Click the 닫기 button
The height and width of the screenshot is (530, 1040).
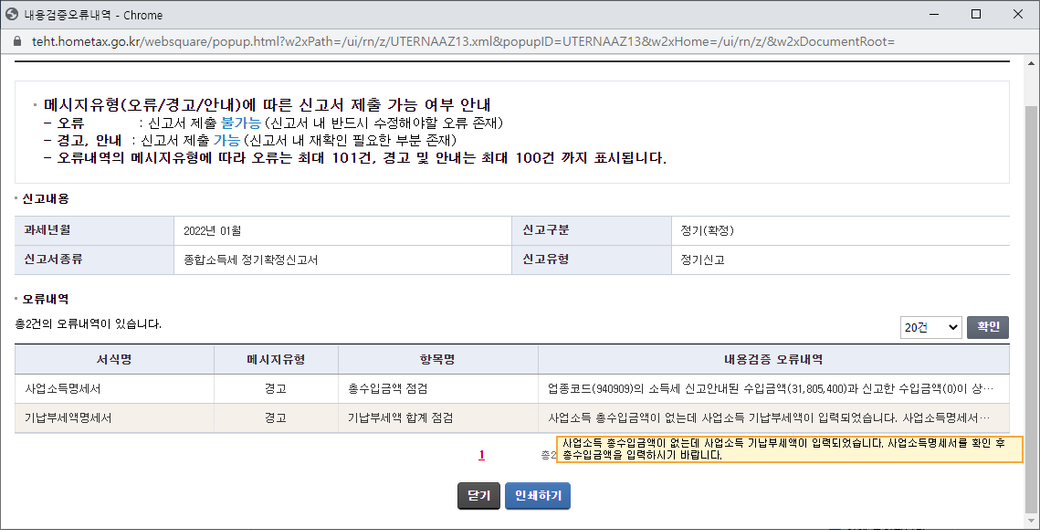point(477,495)
